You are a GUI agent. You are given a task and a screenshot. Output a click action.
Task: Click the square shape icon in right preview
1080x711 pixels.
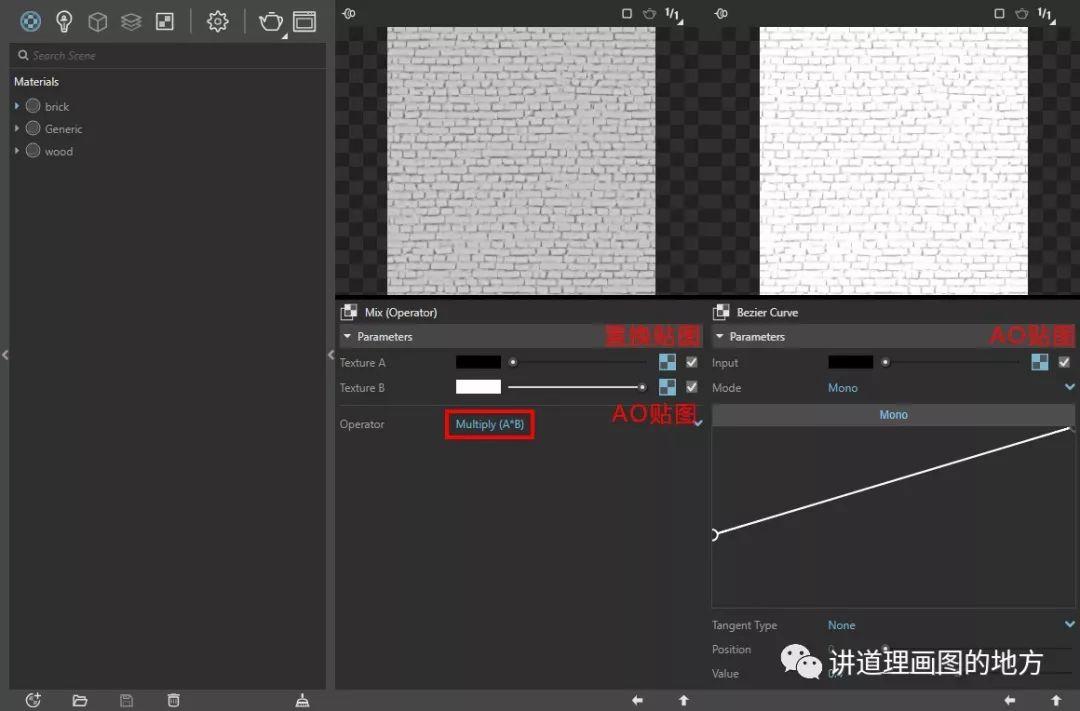pos(999,13)
